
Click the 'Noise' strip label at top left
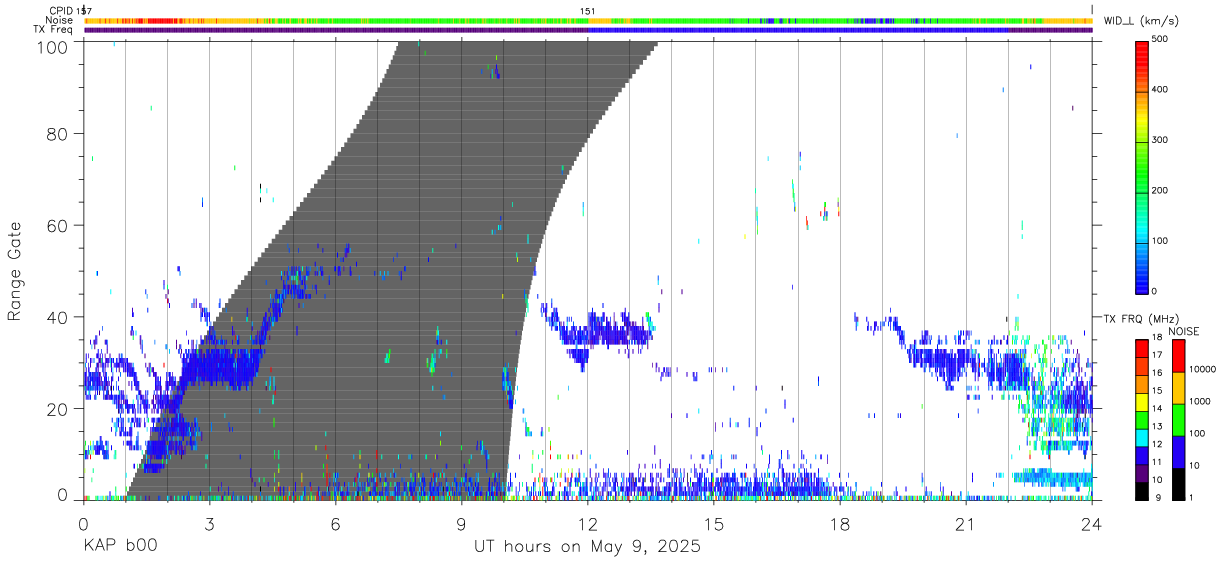click(59, 20)
